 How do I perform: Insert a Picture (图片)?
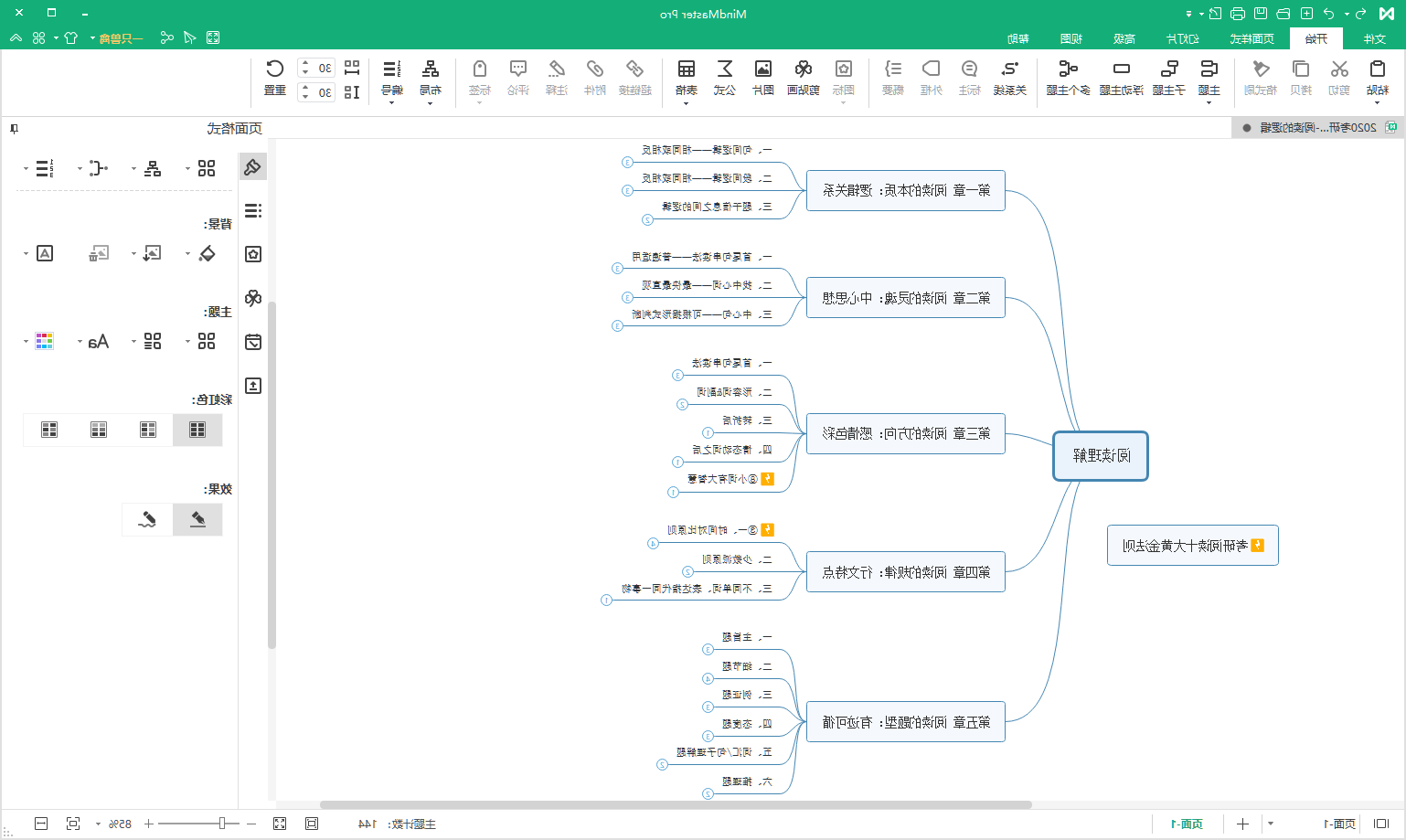pos(763,69)
